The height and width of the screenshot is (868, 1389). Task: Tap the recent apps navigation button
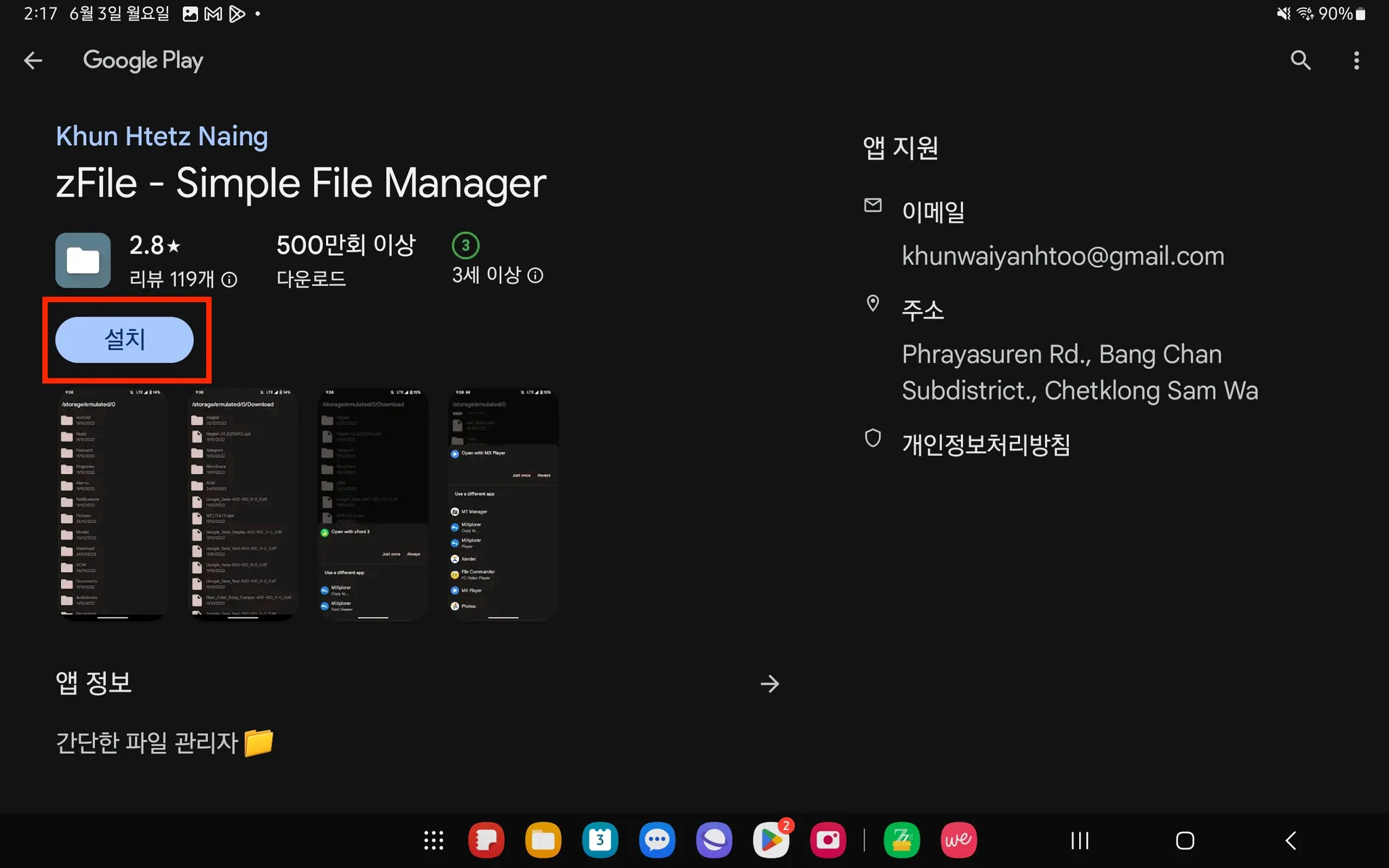[1080, 840]
